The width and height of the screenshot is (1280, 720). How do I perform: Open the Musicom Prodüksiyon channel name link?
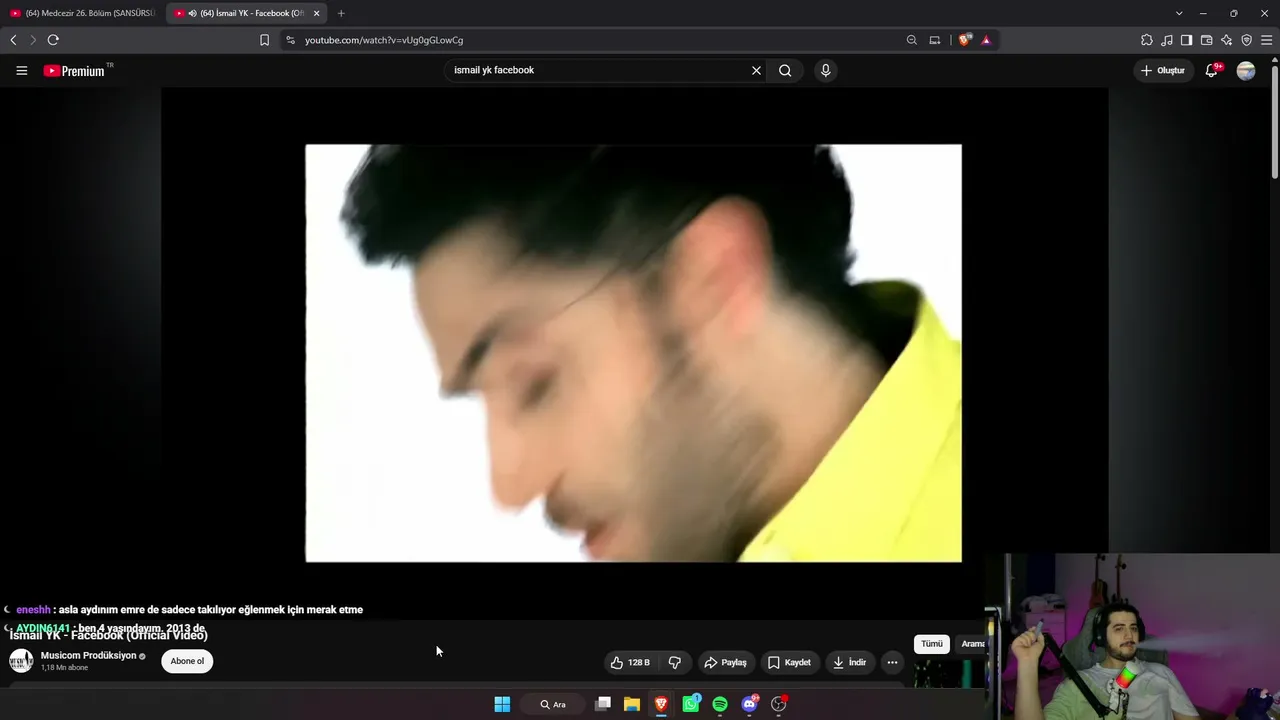(88, 656)
